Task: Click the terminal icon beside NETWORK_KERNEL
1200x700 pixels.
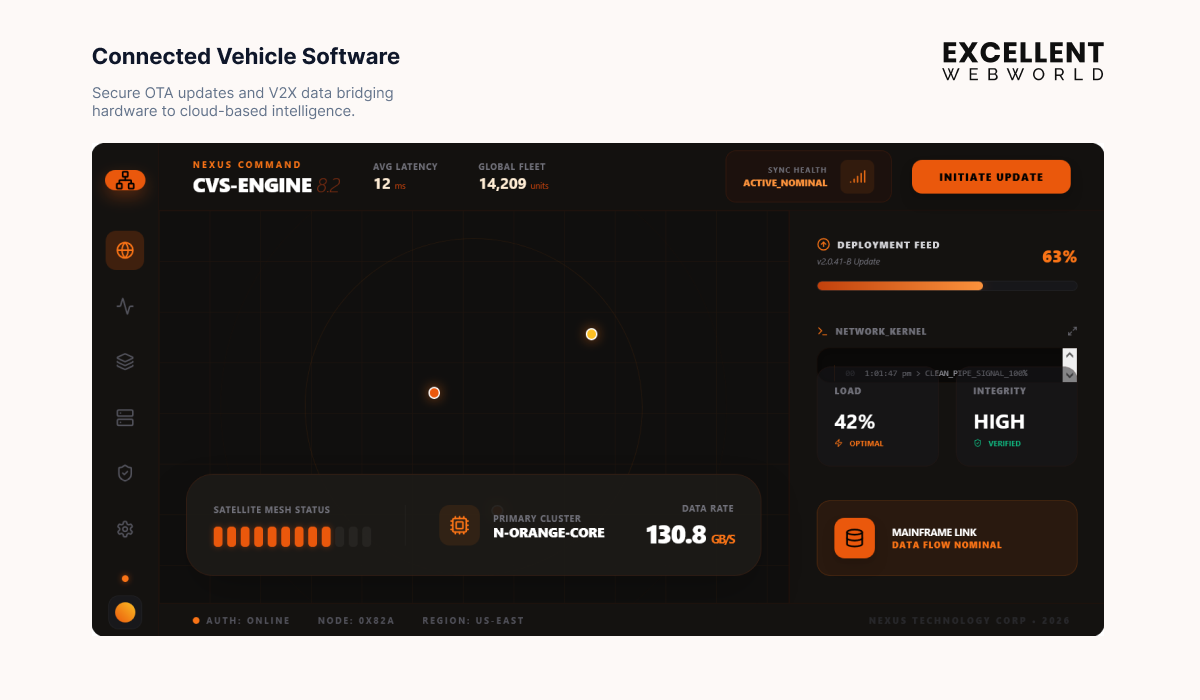Action: click(x=822, y=331)
